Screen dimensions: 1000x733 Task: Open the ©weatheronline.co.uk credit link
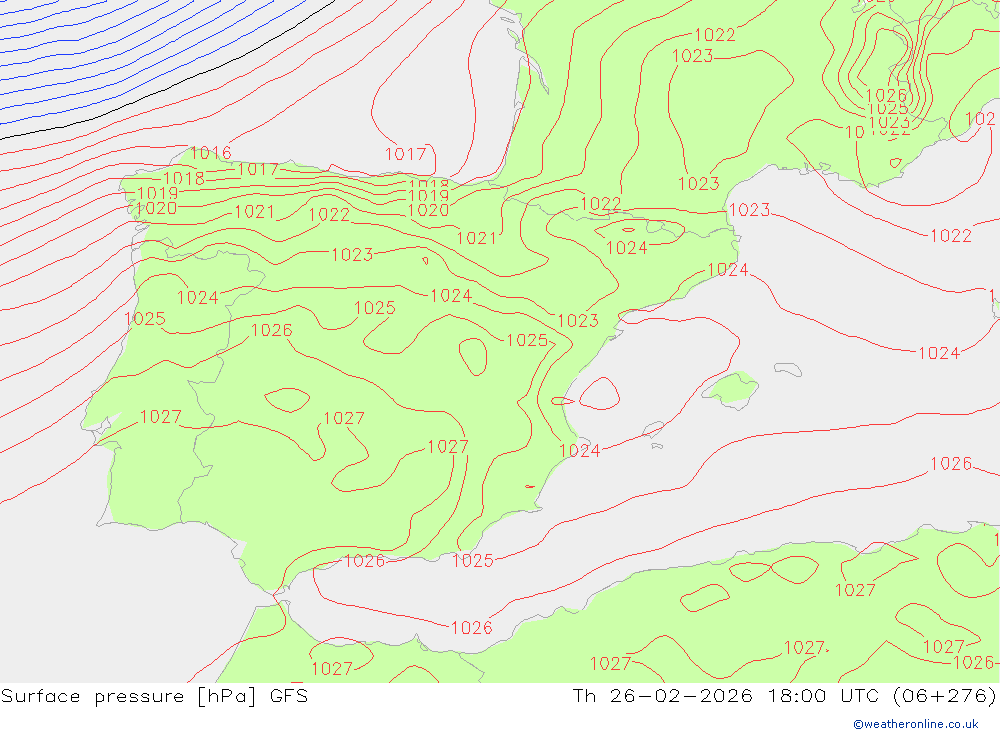click(x=915, y=724)
